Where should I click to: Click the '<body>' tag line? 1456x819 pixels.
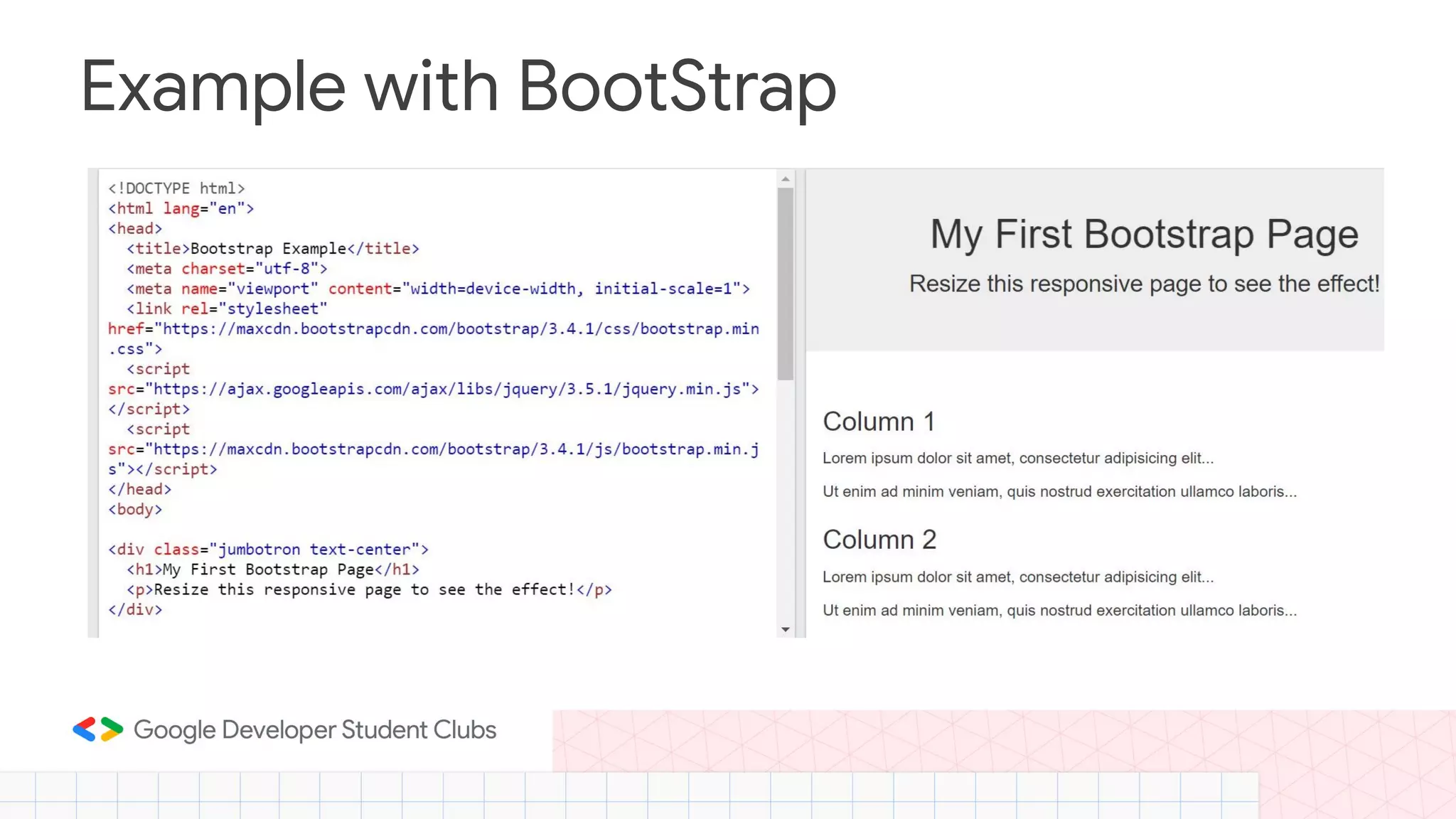click(x=135, y=510)
